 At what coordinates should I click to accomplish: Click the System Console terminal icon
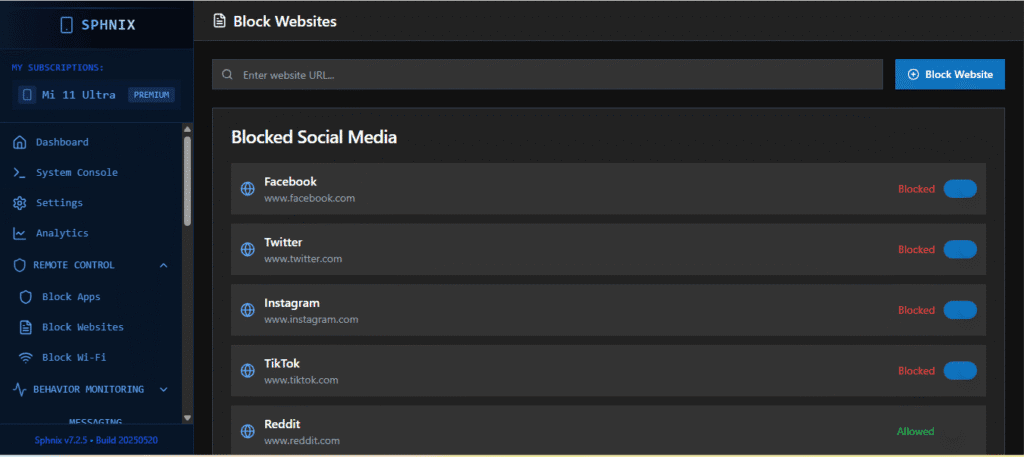20,173
